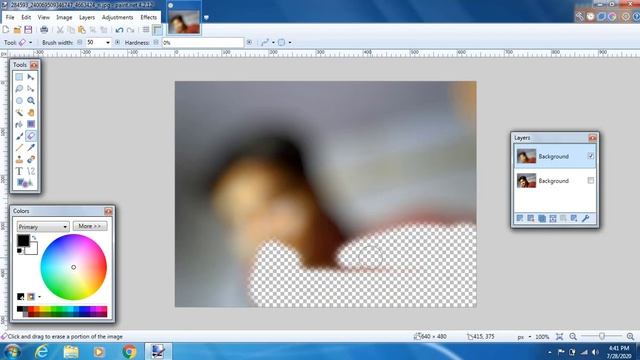Redo with the toolbar arrow icon
This screenshot has height=360, width=640.
tap(130, 30)
